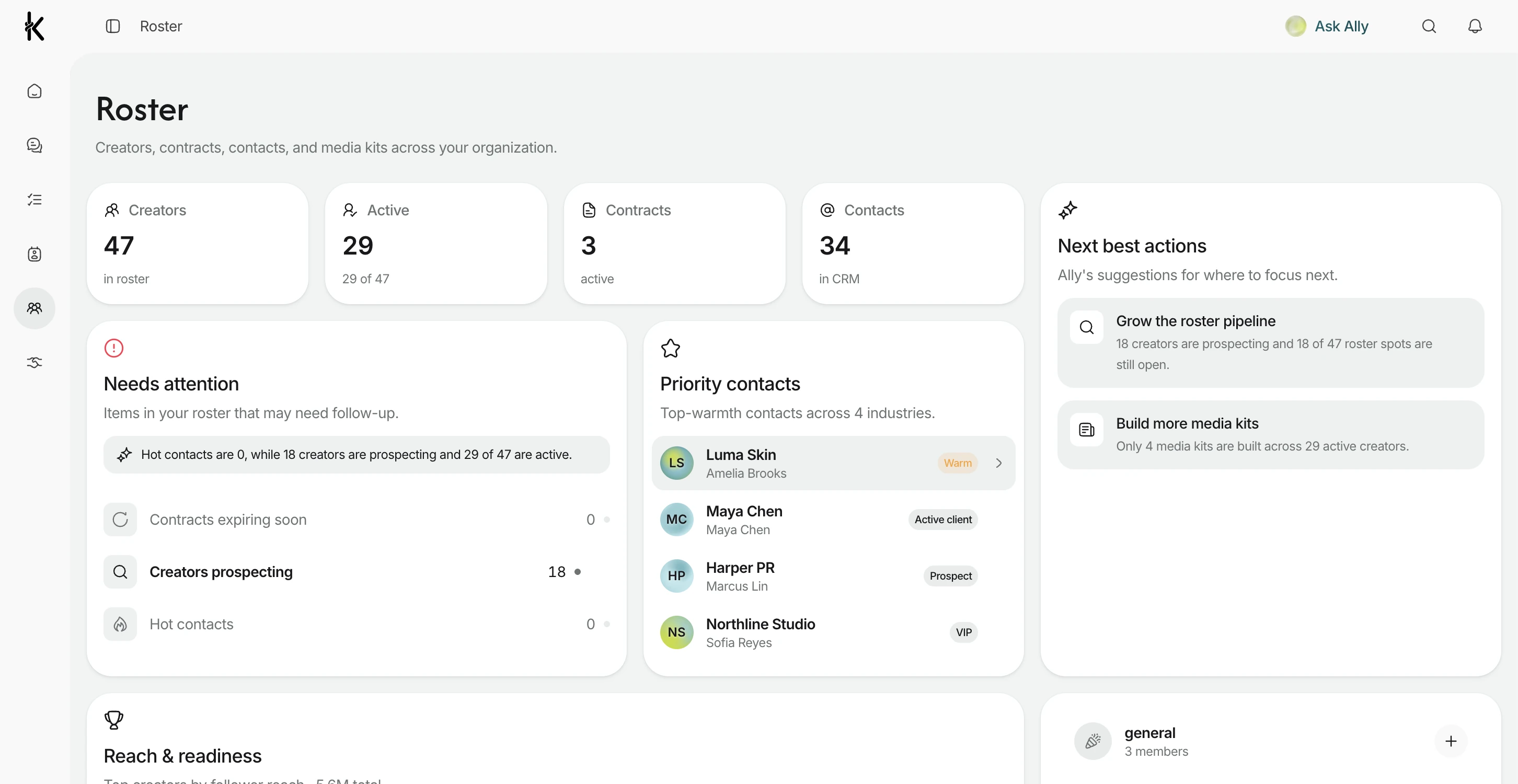Click the VIP badge for Northline Studio

[x=963, y=632]
